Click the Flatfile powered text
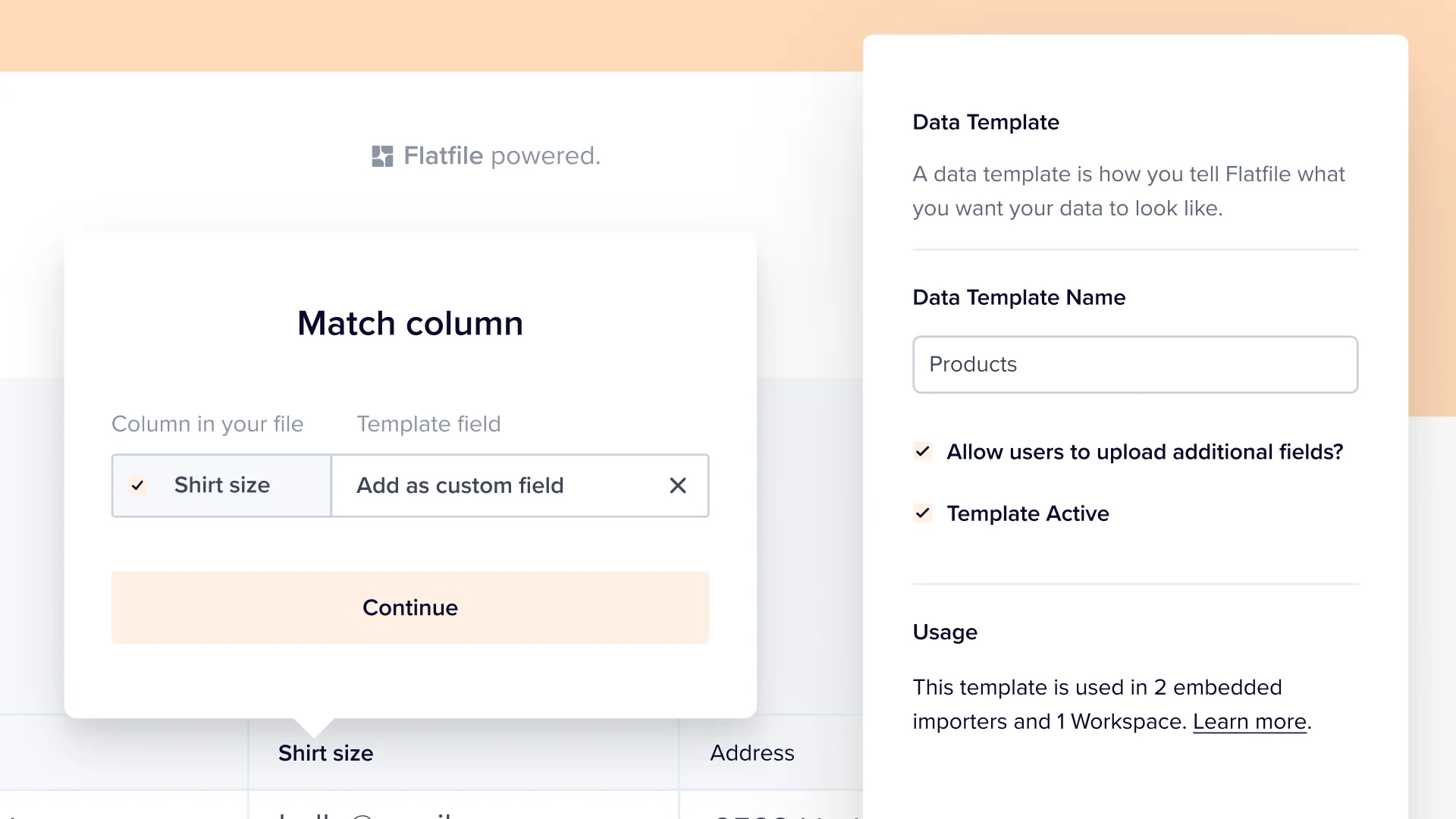The height and width of the screenshot is (819, 1456). (x=501, y=156)
